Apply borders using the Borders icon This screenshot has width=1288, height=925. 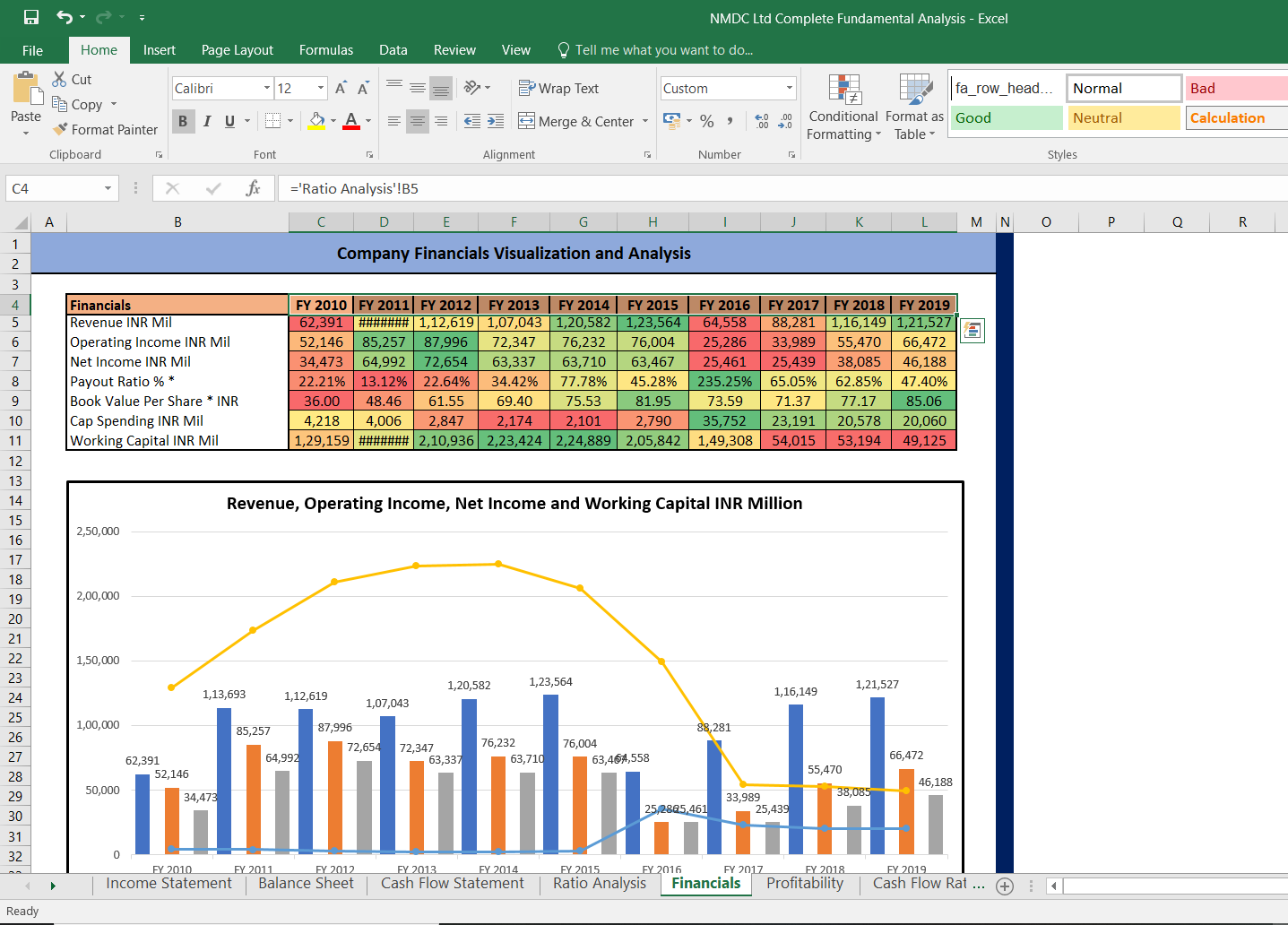coord(273,120)
